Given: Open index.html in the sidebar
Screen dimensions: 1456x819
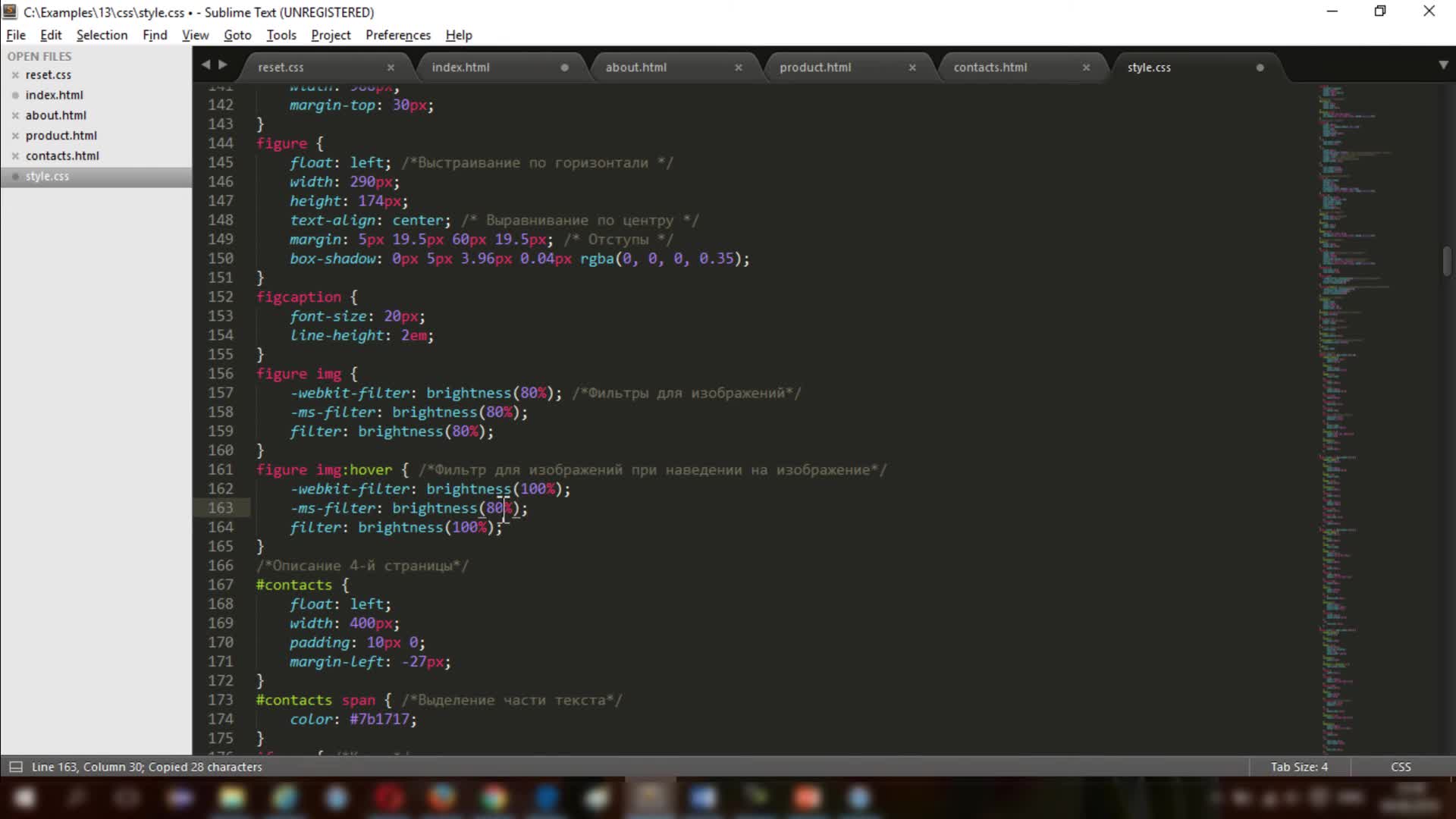Looking at the screenshot, I should click(55, 95).
